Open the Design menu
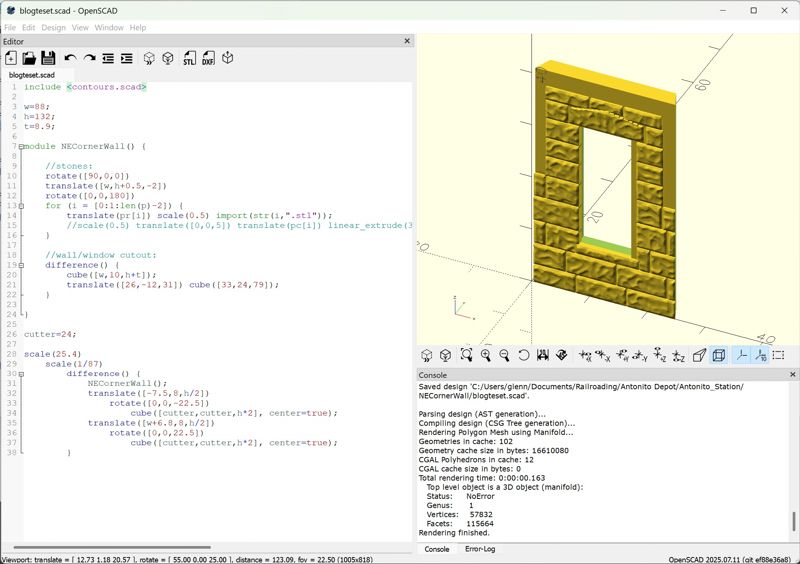 [x=54, y=28]
